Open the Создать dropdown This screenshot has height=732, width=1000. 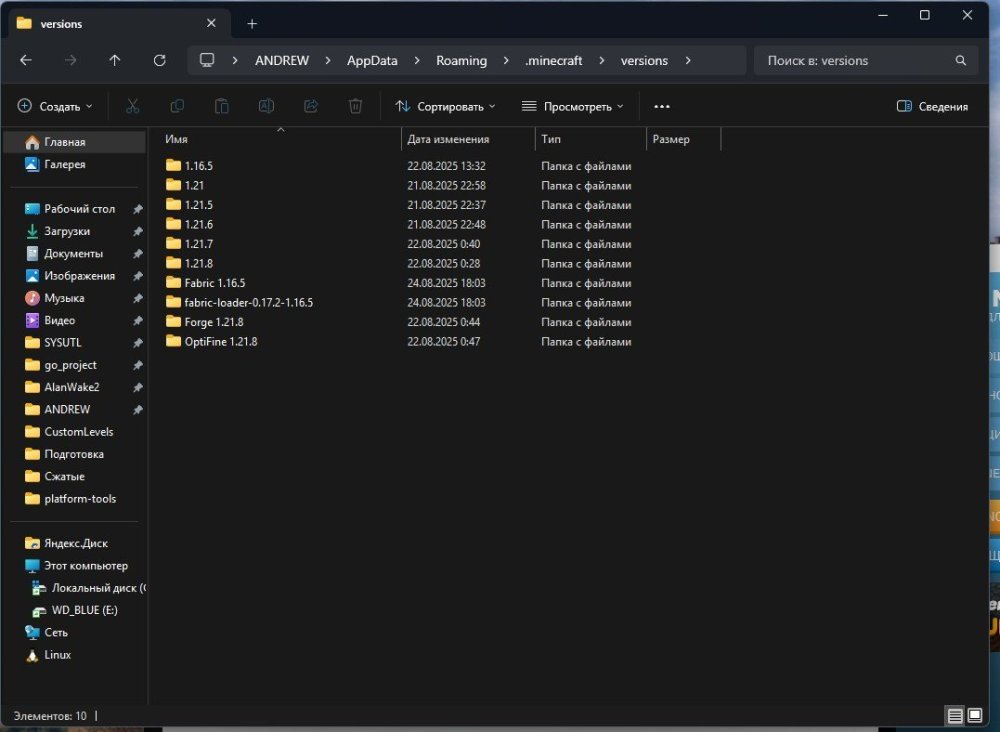click(55, 106)
